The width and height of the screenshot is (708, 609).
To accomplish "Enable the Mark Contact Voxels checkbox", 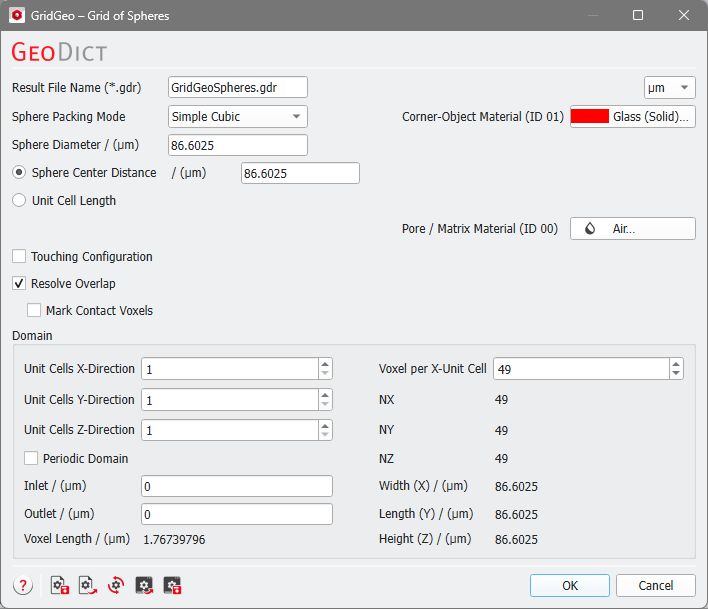I will (34, 310).
